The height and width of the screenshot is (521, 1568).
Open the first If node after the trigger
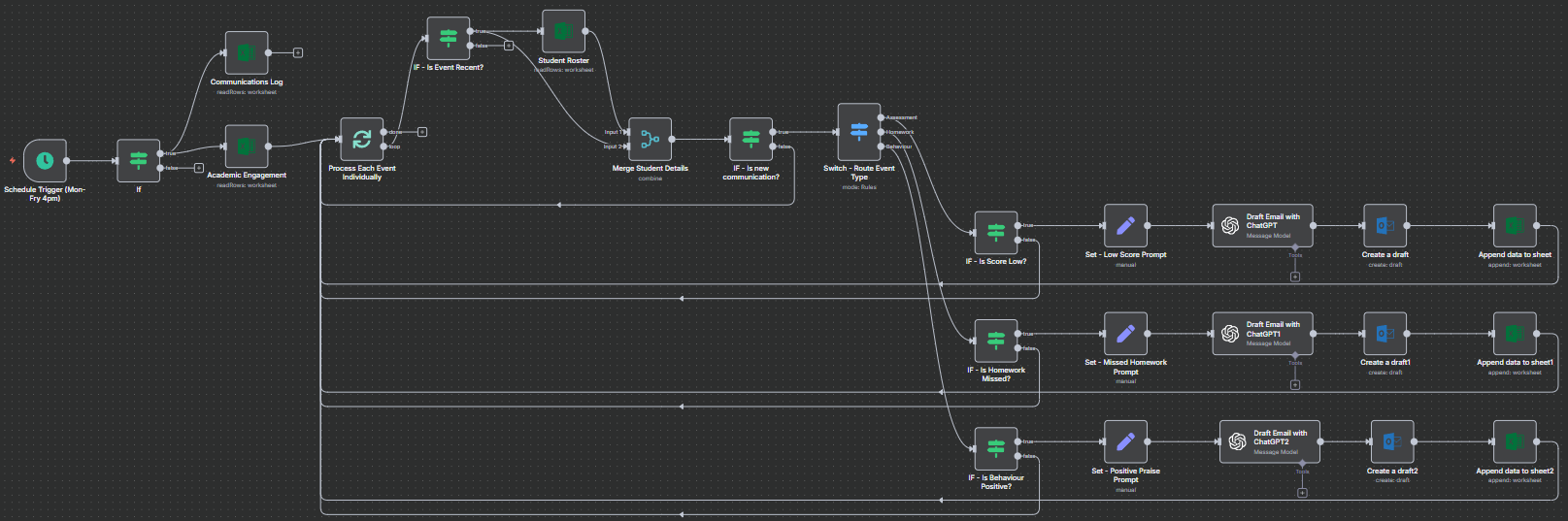[x=139, y=161]
